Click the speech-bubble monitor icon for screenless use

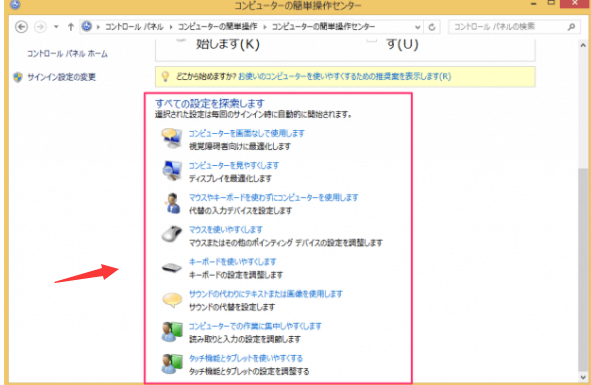[172, 138]
